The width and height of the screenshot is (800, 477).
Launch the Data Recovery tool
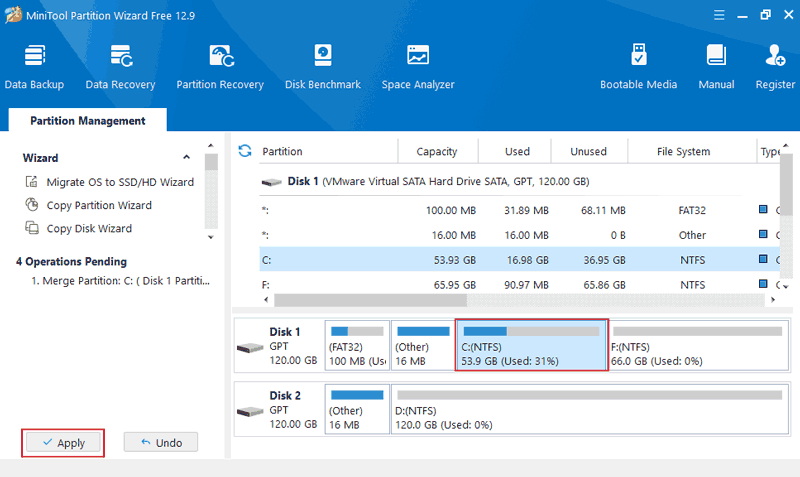pos(120,66)
